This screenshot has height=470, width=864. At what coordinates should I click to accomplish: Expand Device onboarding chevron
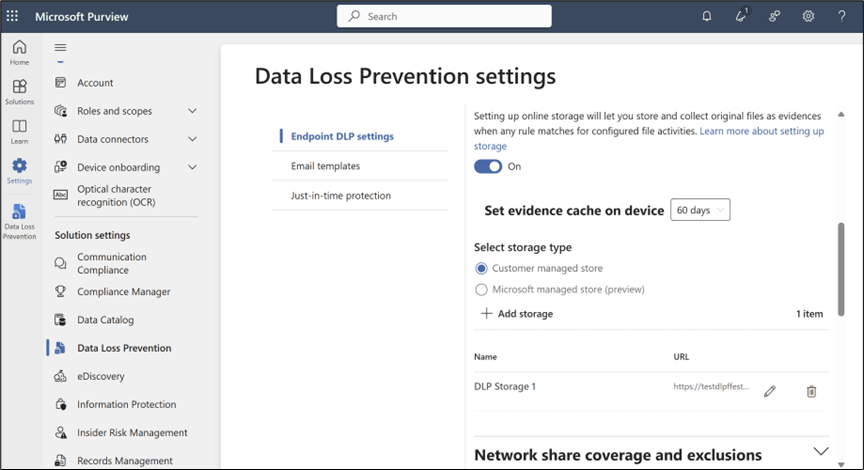click(x=192, y=167)
